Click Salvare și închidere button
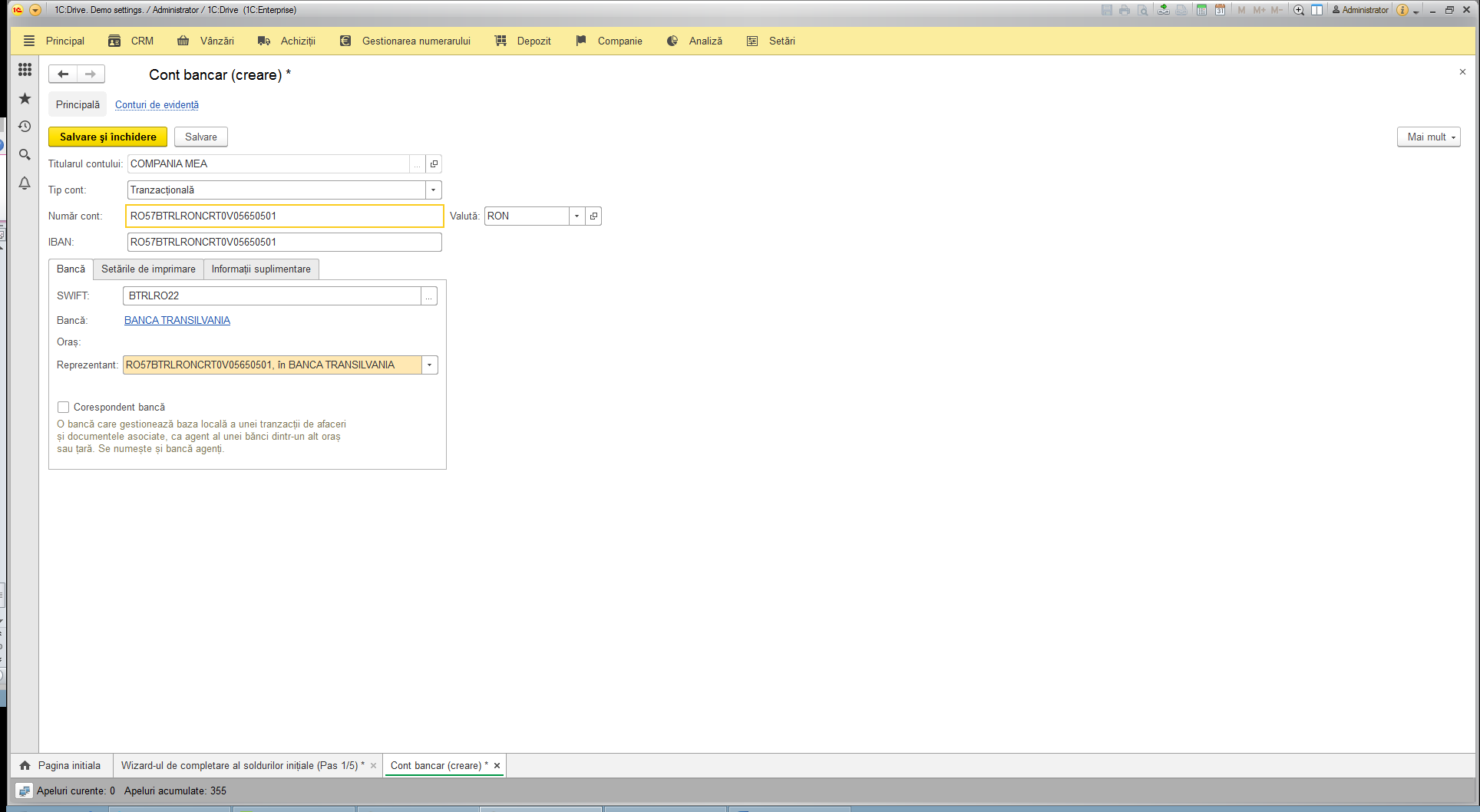This screenshot has height=812, width=1480. [x=107, y=137]
